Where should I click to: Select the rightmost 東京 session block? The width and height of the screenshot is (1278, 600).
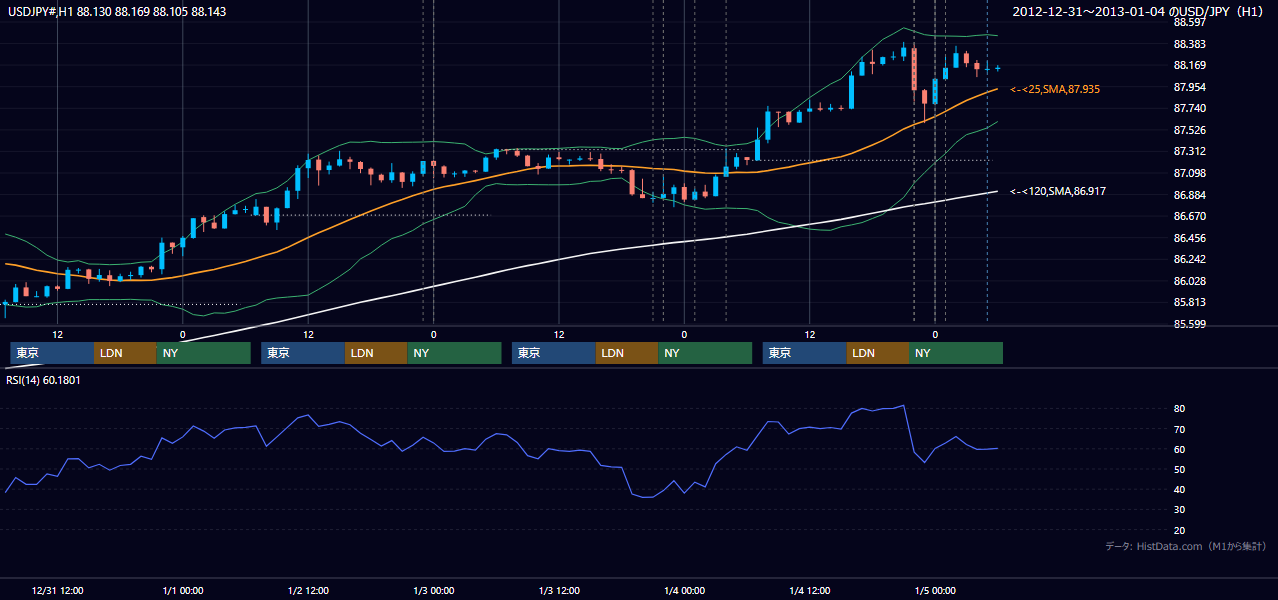point(805,353)
